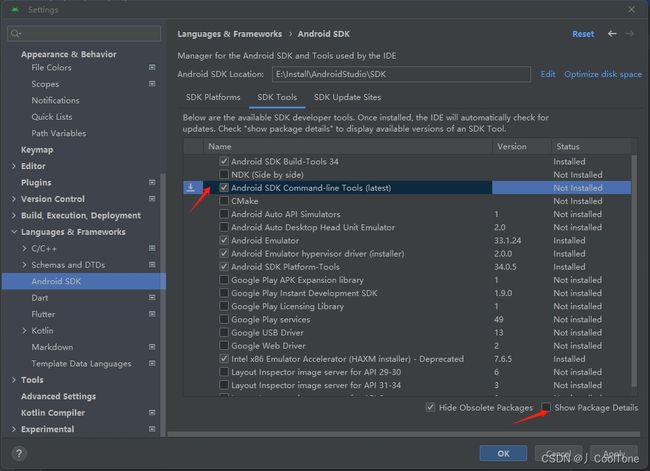
Task: Expand the Kotlin settings node
Action: 24,330
